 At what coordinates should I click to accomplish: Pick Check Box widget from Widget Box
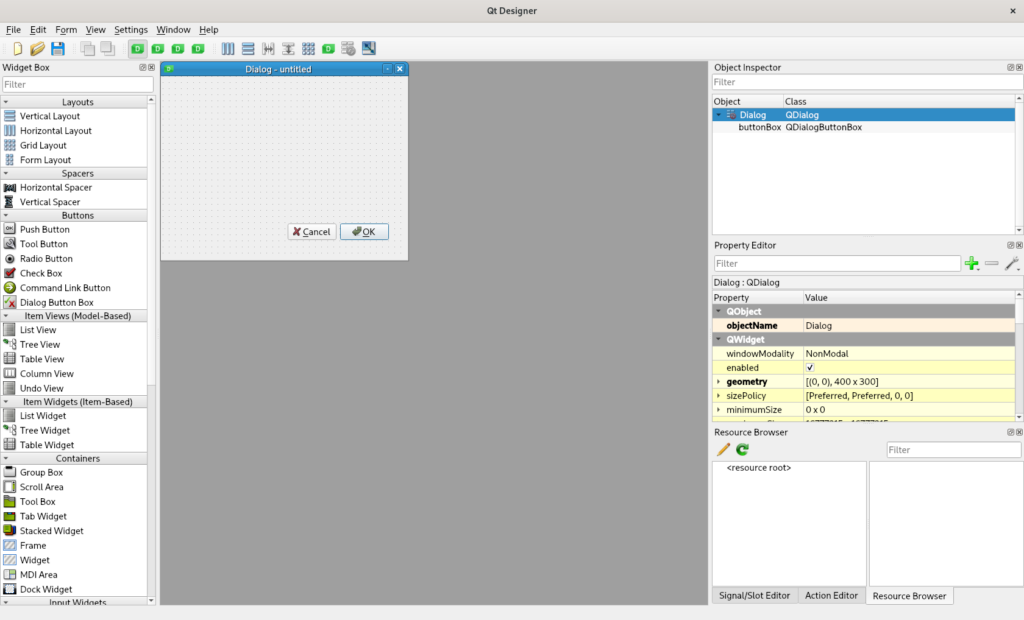coord(41,273)
